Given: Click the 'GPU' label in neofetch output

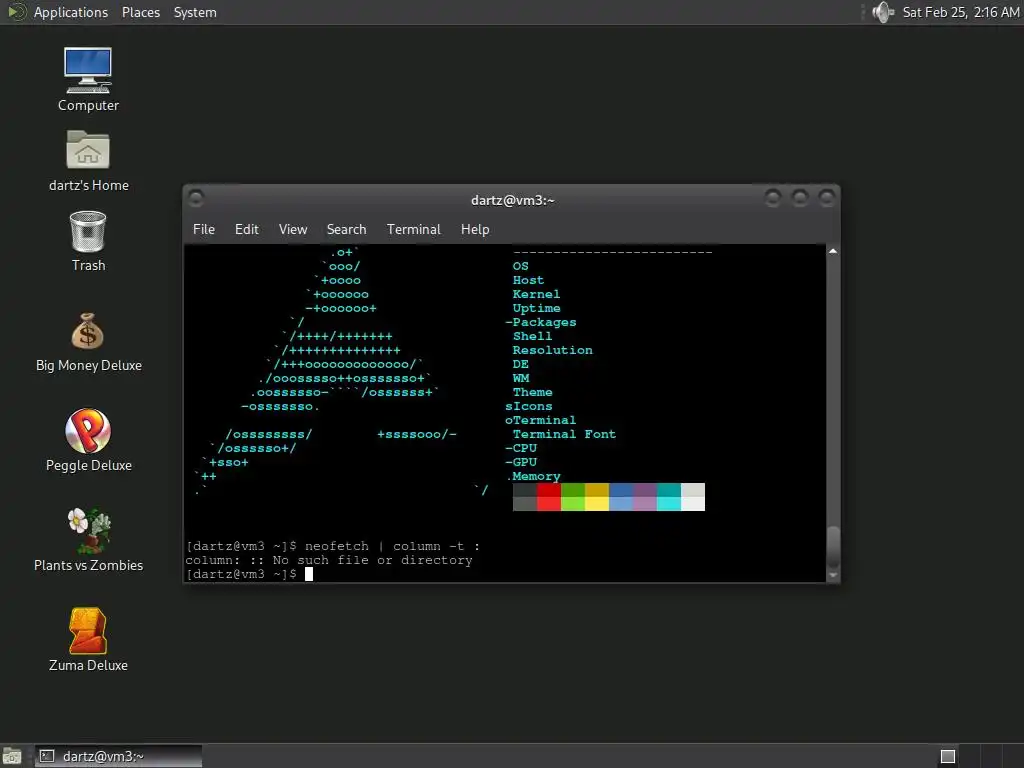Looking at the screenshot, I should pyautogui.click(x=524, y=462).
